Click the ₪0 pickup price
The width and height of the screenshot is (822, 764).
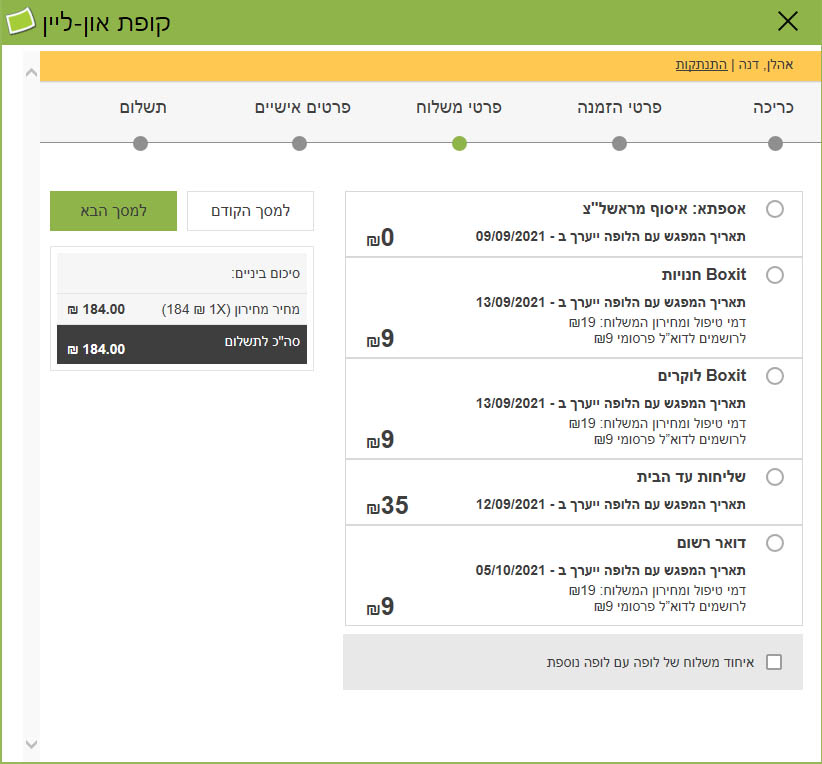[380, 238]
